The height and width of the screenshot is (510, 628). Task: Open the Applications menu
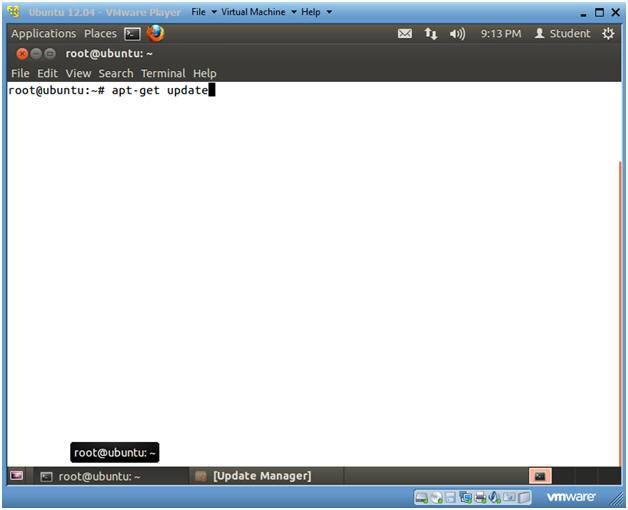[x=43, y=34]
